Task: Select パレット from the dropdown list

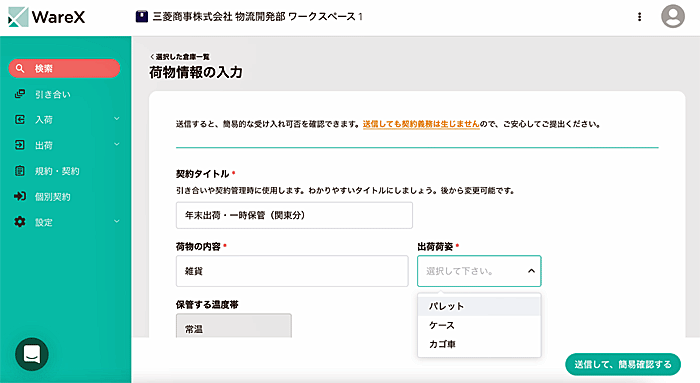Action: click(479, 306)
